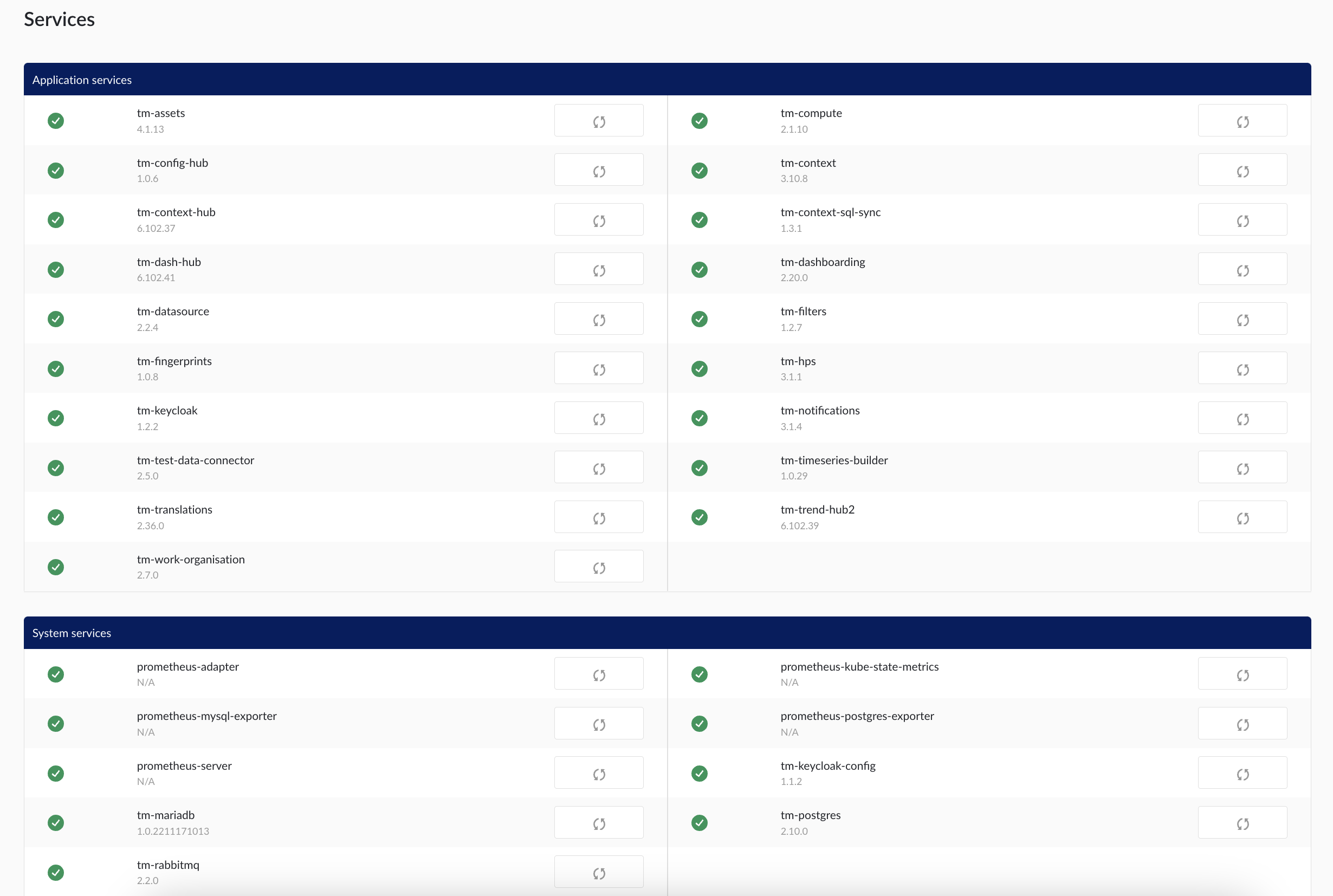Click the tm-timeseries-builder service name

point(834,460)
